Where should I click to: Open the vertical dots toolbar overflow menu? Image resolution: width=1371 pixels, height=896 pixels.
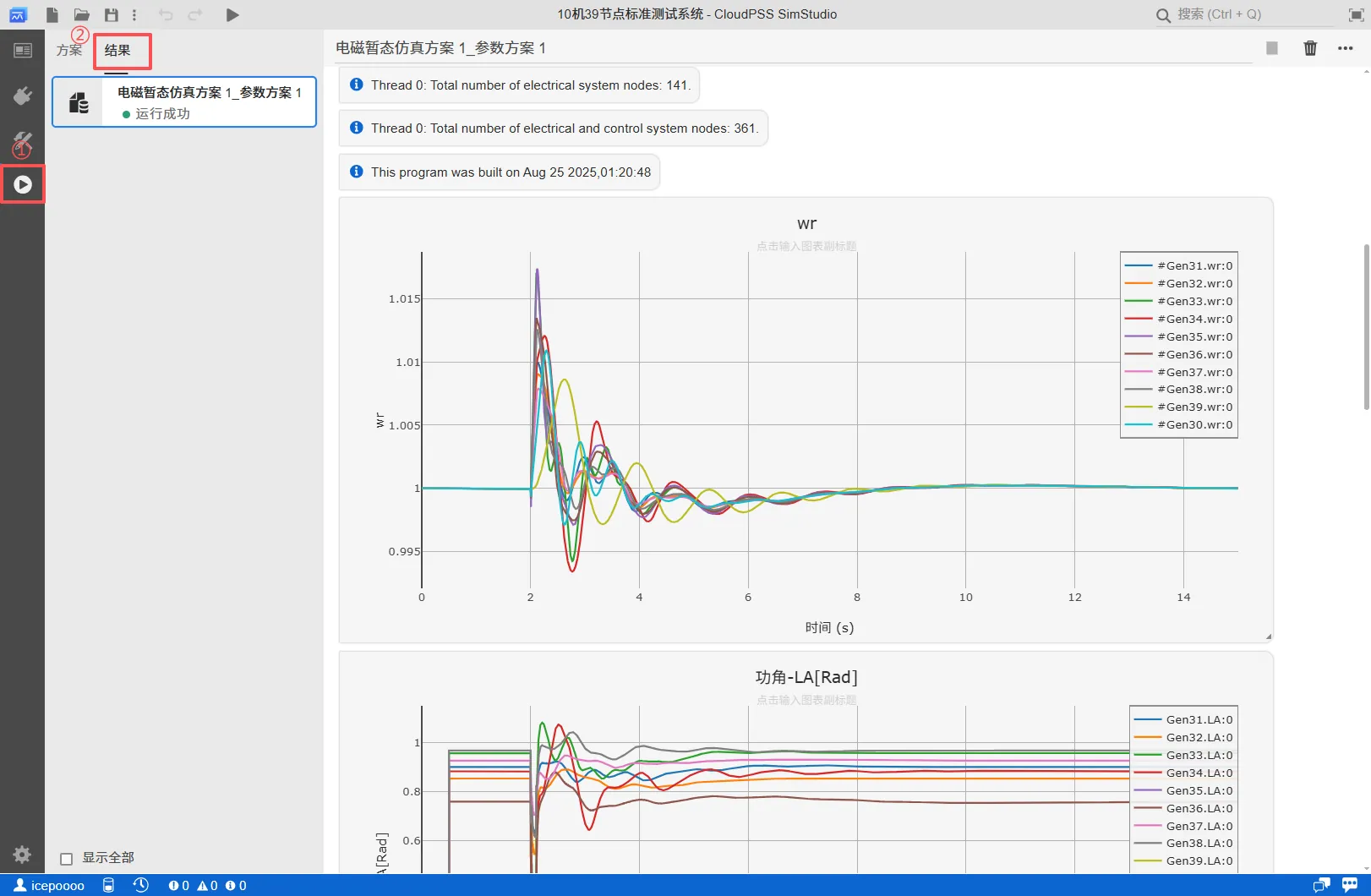134,14
